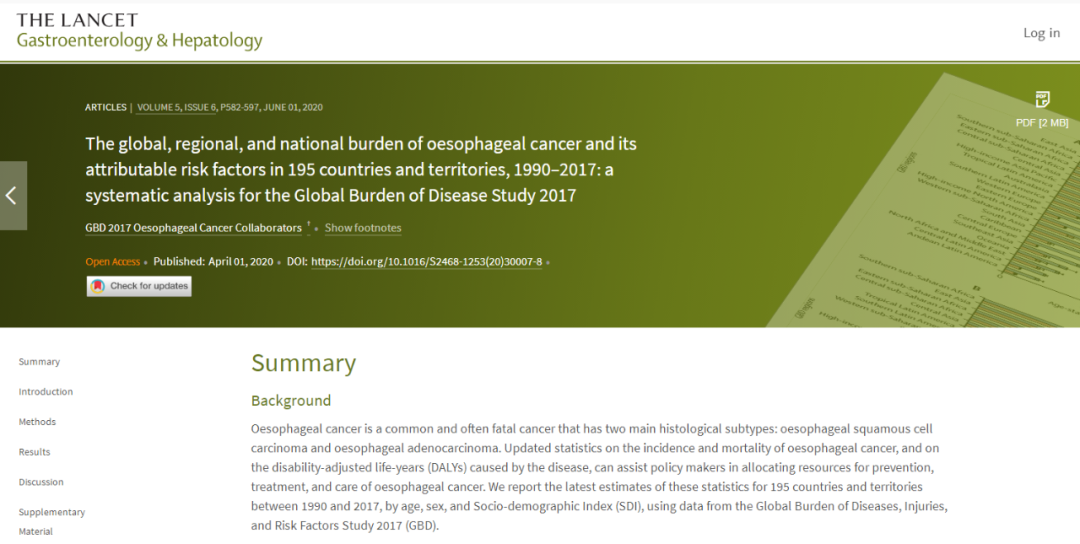The width and height of the screenshot is (1080, 544).
Task: Click the Lancet Gastroenterology & Hepatology logo
Action: (x=139, y=32)
